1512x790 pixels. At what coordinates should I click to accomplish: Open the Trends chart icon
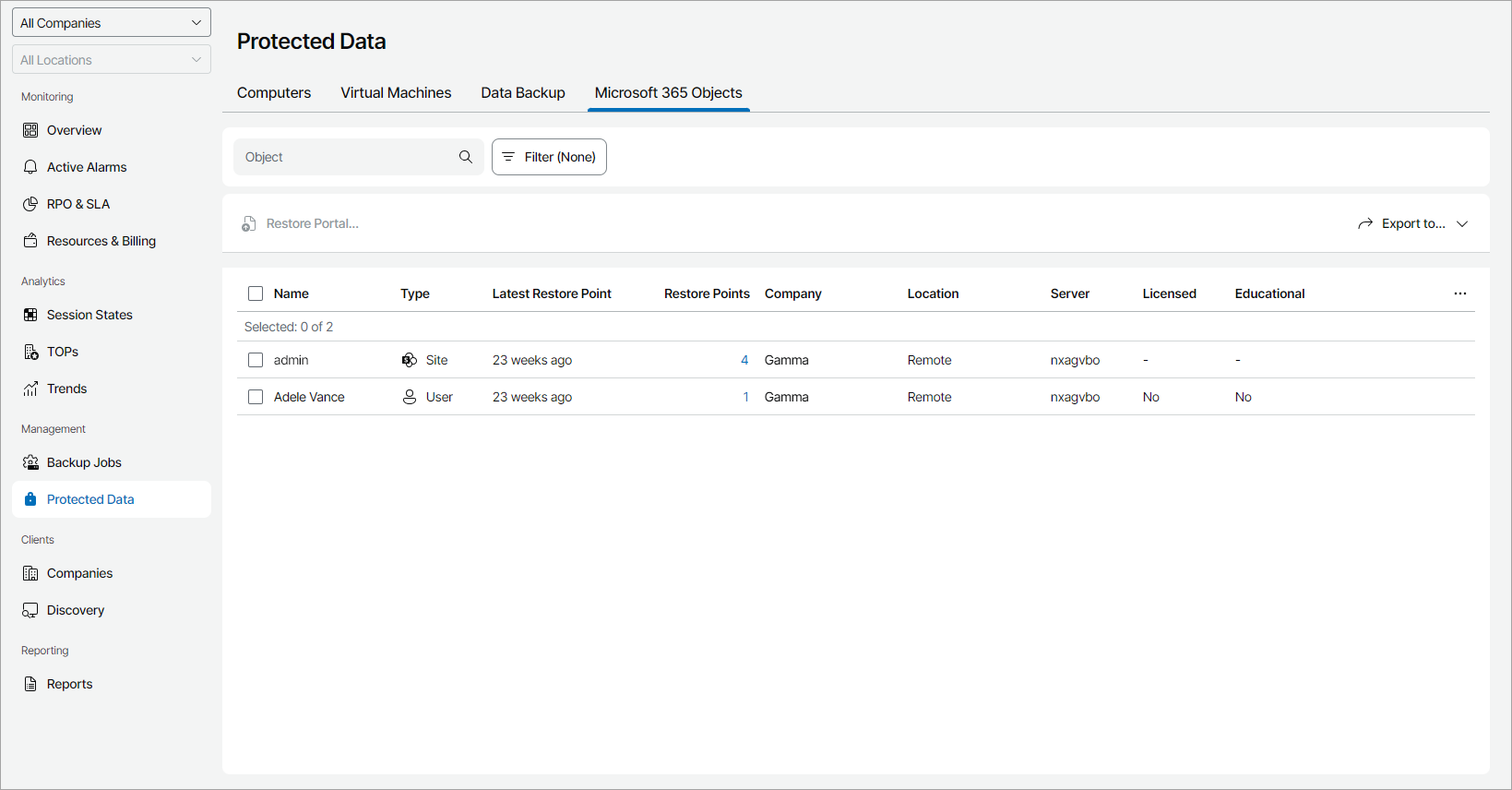[30, 389]
